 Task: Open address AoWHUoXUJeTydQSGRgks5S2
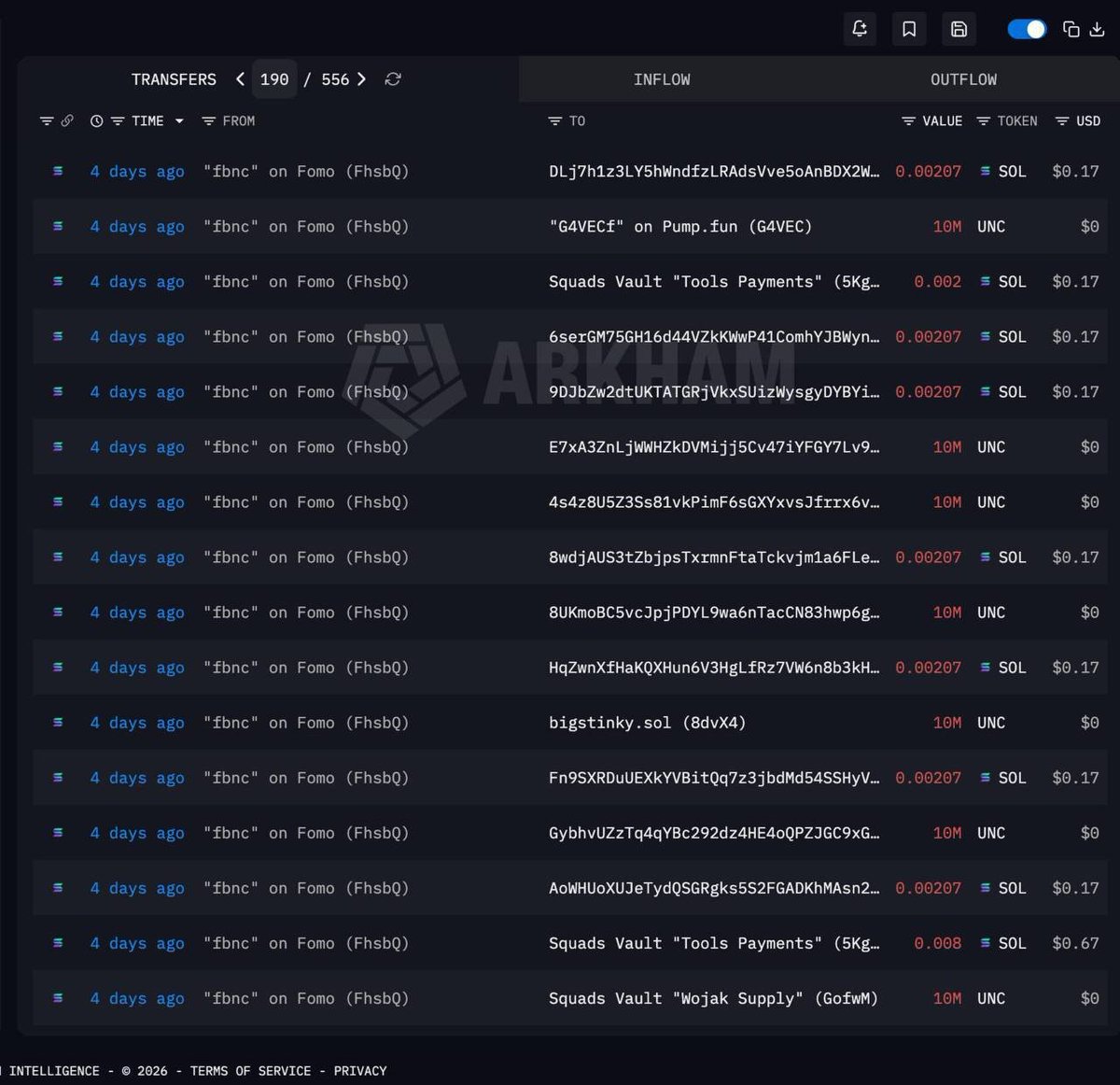(x=714, y=887)
